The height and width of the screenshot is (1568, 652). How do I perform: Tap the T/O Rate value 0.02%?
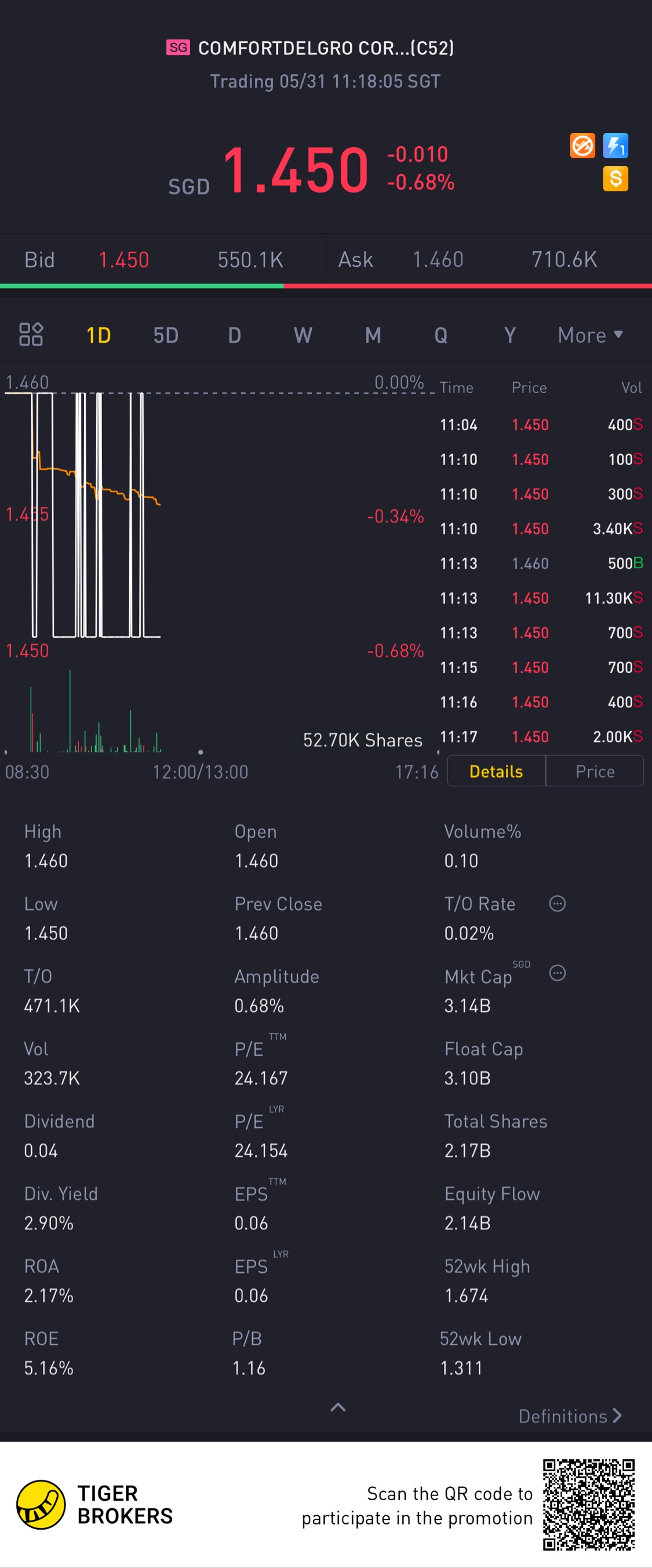point(469,933)
